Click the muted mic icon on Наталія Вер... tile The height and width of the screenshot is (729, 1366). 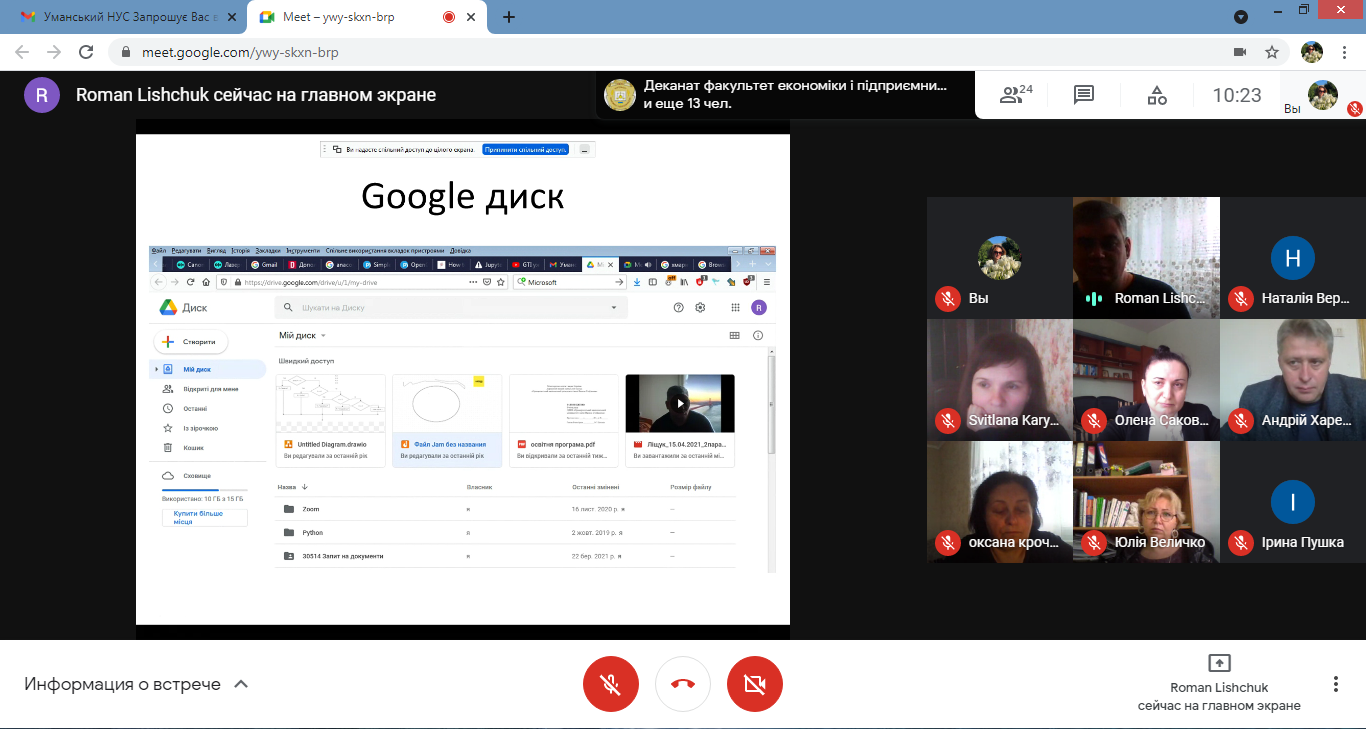coord(1241,298)
